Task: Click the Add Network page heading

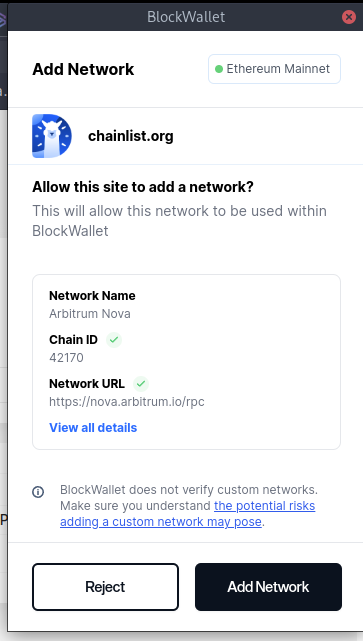Action: [83, 69]
